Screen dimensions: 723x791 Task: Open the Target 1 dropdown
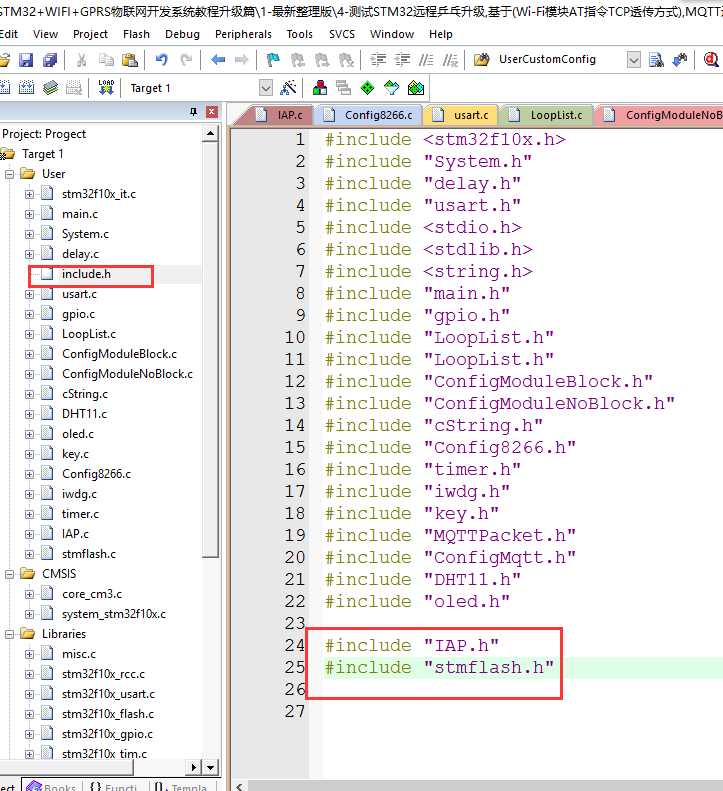[266, 88]
